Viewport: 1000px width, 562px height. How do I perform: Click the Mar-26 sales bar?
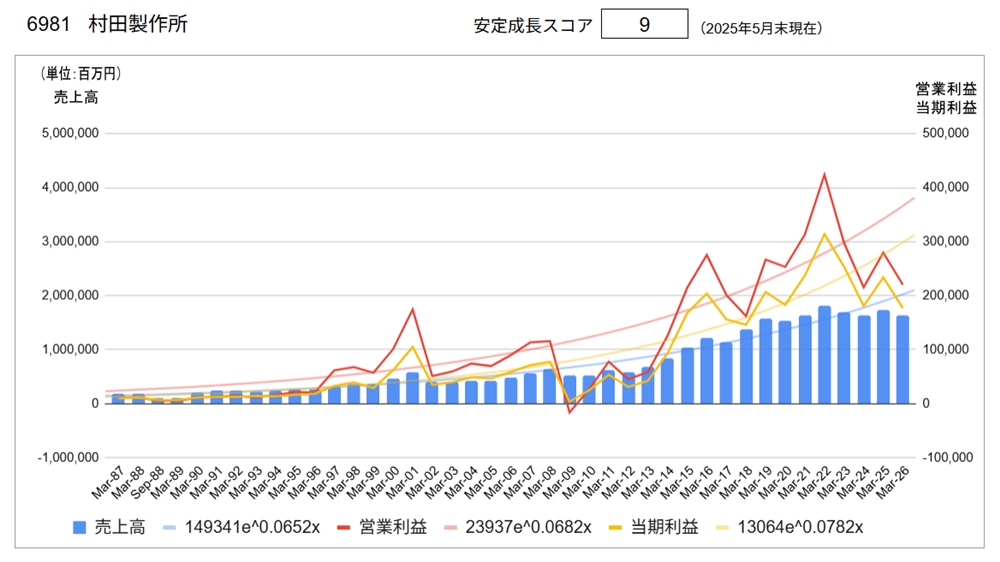pos(903,360)
